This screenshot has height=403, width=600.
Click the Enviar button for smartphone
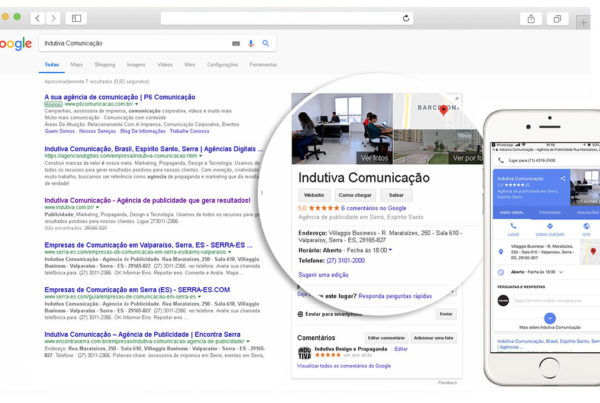(x=446, y=314)
